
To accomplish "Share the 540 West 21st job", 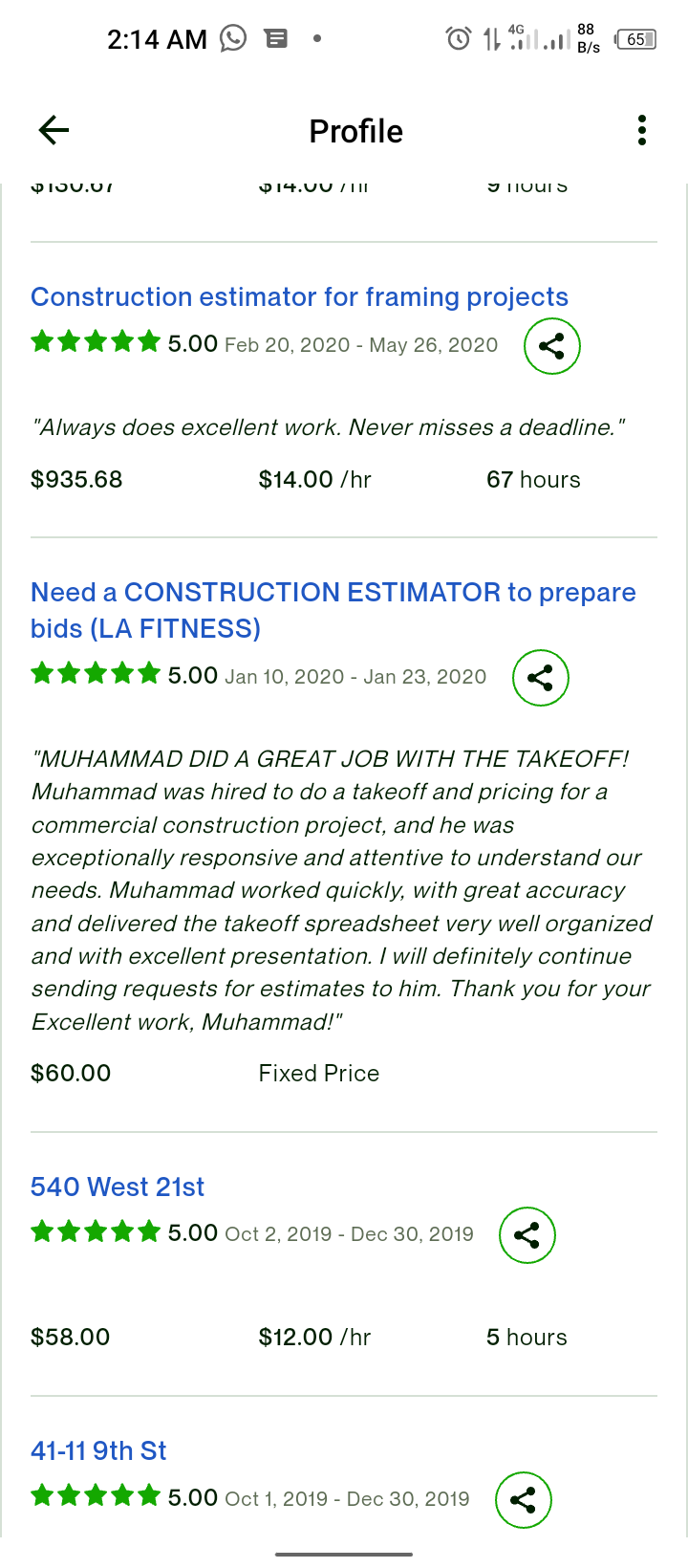I will click(x=527, y=1235).
